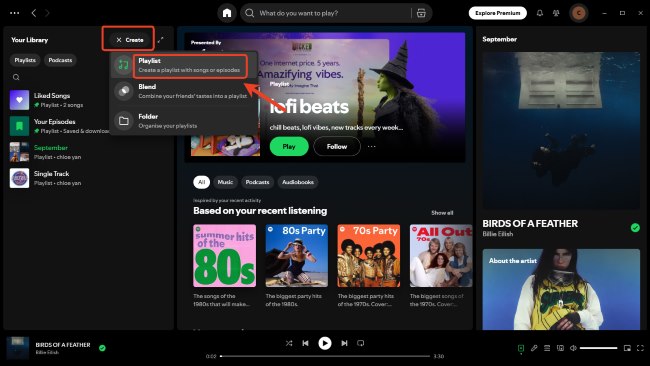Start playback with the play button
The height and width of the screenshot is (366, 650).
pos(325,343)
